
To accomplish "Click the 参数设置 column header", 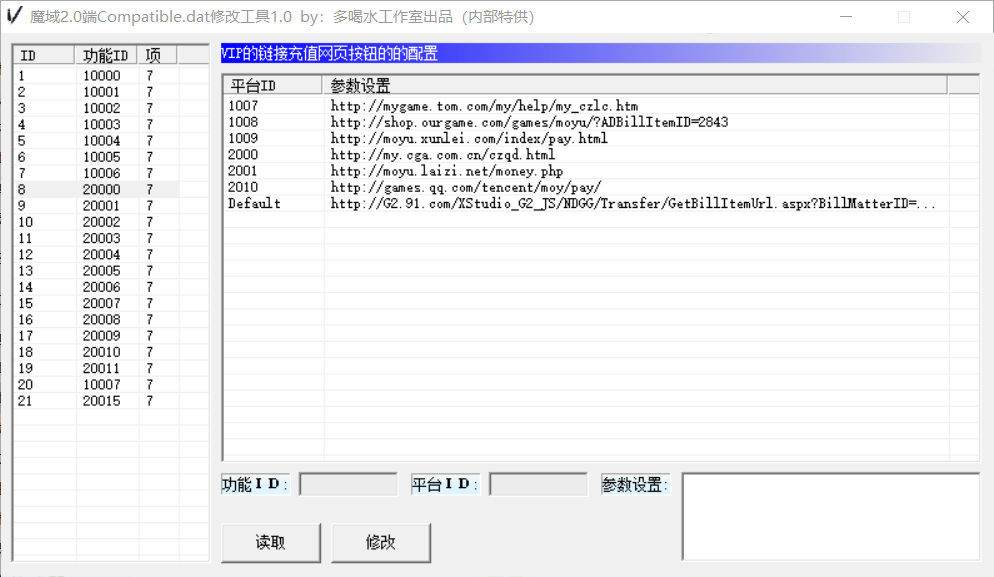I will click(x=635, y=85).
